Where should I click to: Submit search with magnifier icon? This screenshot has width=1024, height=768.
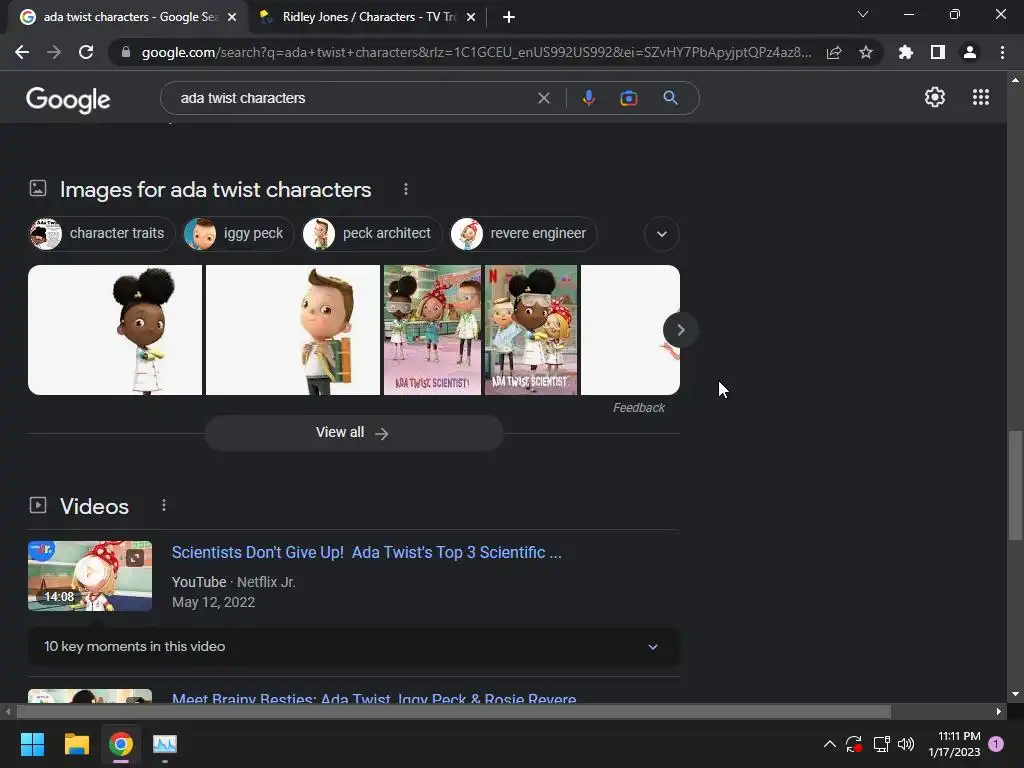pyautogui.click(x=670, y=98)
